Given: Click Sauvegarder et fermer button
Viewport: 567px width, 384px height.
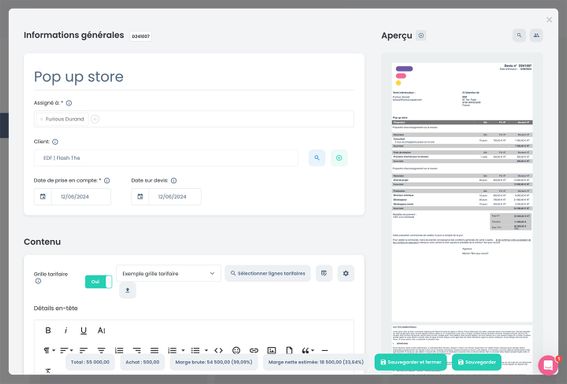Looking at the screenshot, I should (x=410, y=362).
